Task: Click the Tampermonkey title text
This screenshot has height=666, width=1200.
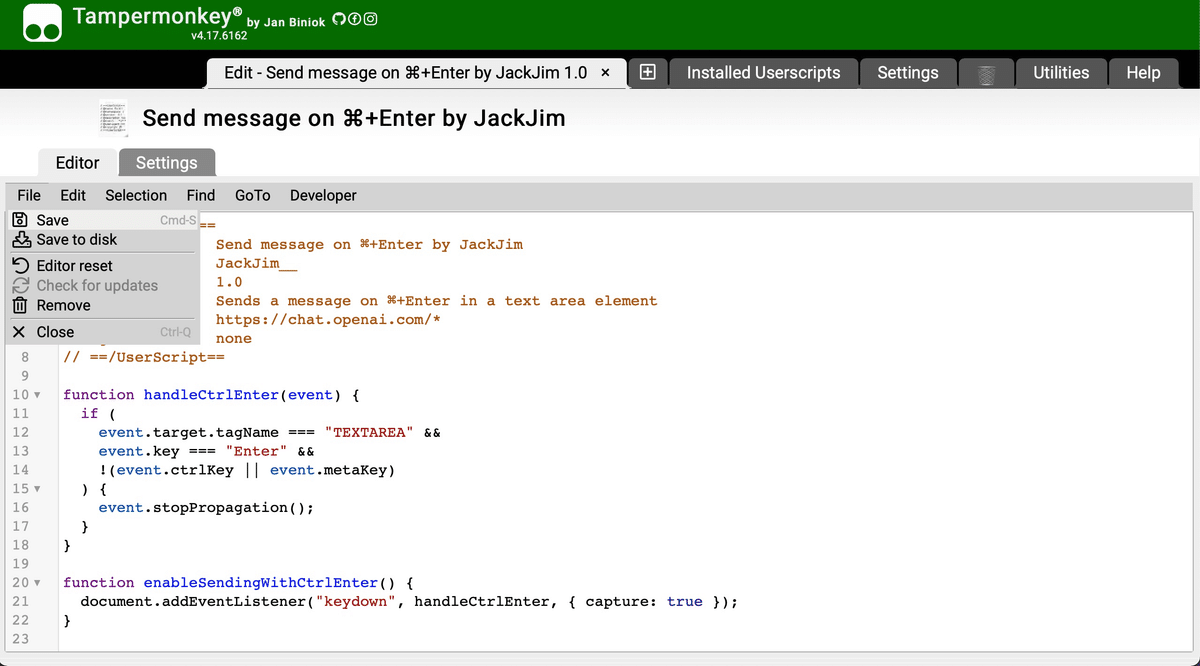Action: pos(157,16)
